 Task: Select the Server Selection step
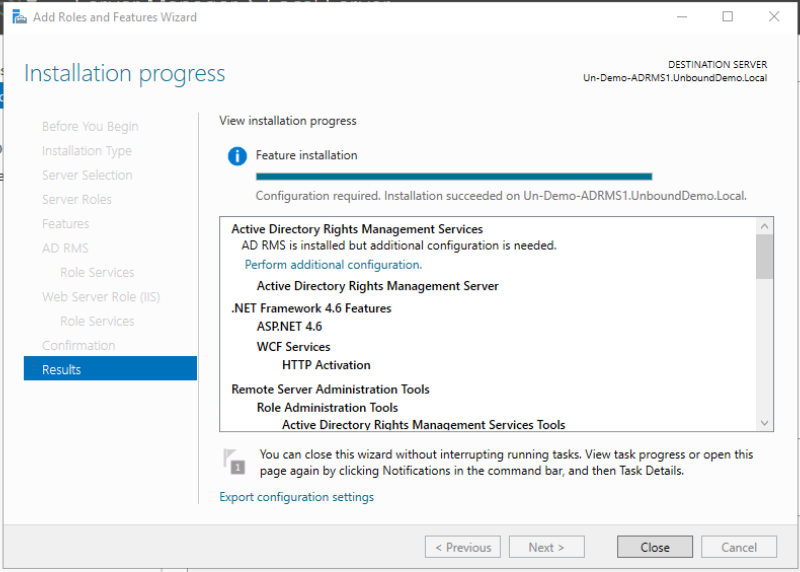coord(87,175)
